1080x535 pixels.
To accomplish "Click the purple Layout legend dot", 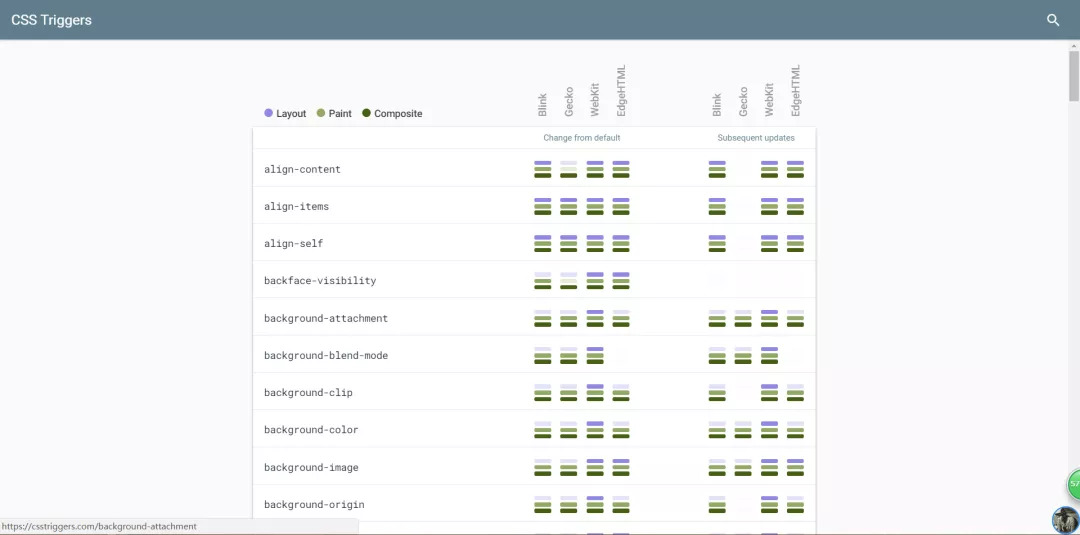I will (x=268, y=113).
